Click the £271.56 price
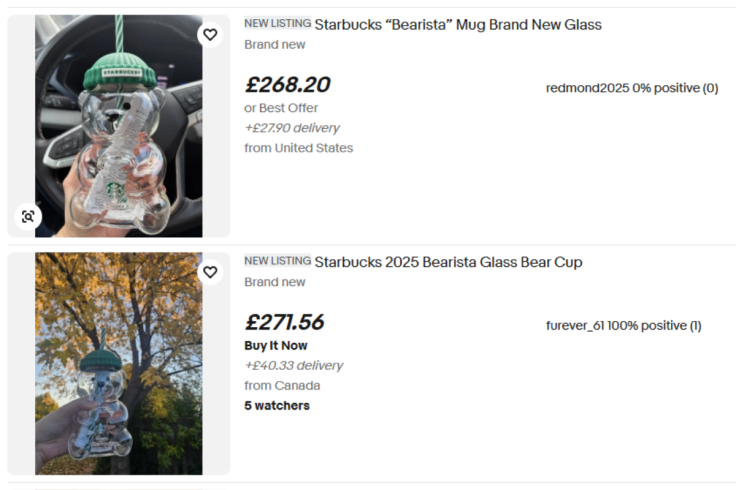The width and height of the screenshot is (736, 490). [285, 323]
